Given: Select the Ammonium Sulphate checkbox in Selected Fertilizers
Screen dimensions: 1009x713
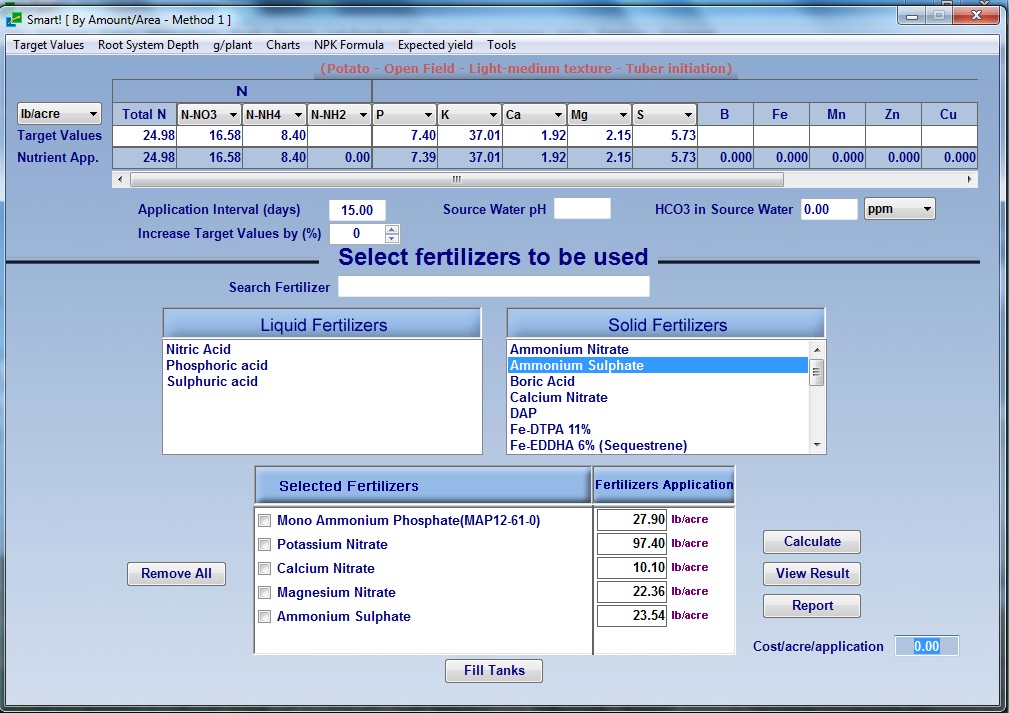Looking at the screenshot, I should coord(264,616).
